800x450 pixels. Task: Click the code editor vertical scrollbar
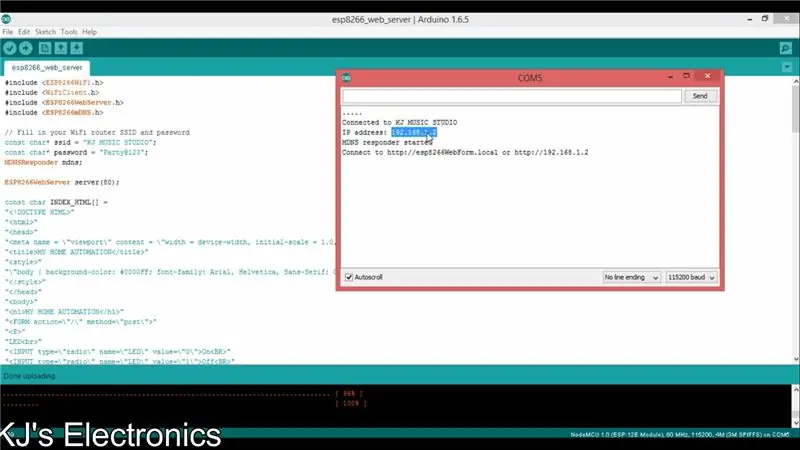click(795, 108)
